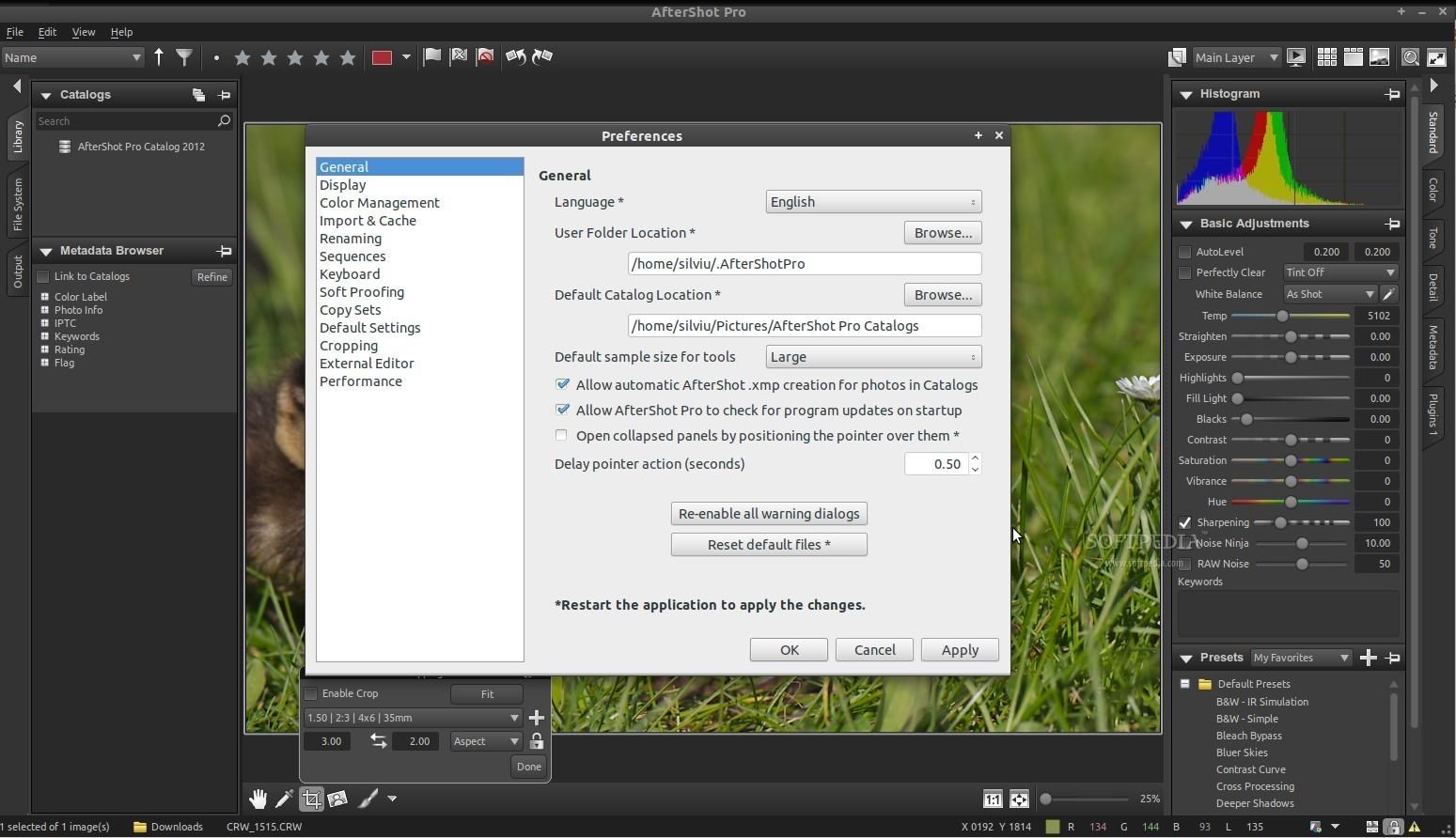Start slideshow with the monitor play icon
Screen dimensions: 1456x838
click(1296, 57)
